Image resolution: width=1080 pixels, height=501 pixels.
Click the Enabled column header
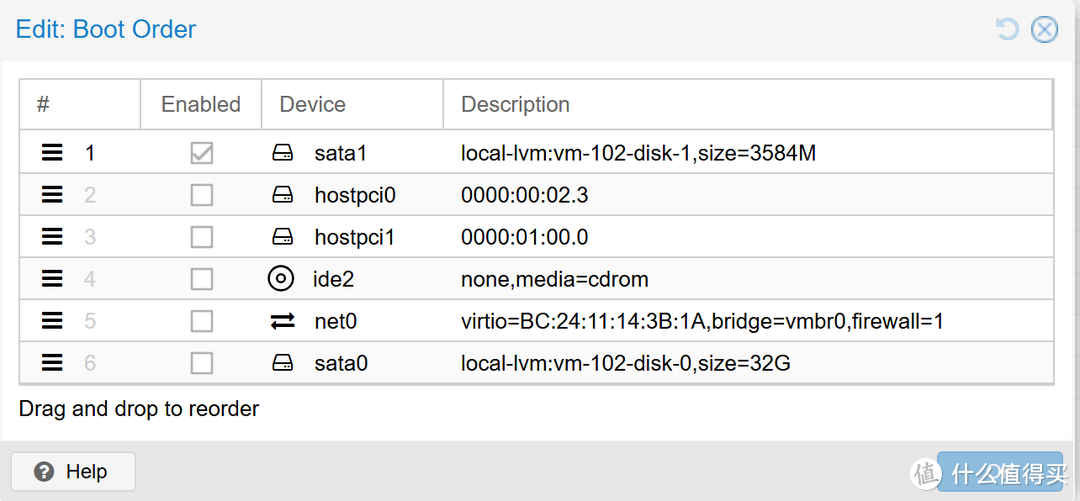pos(201,104)
